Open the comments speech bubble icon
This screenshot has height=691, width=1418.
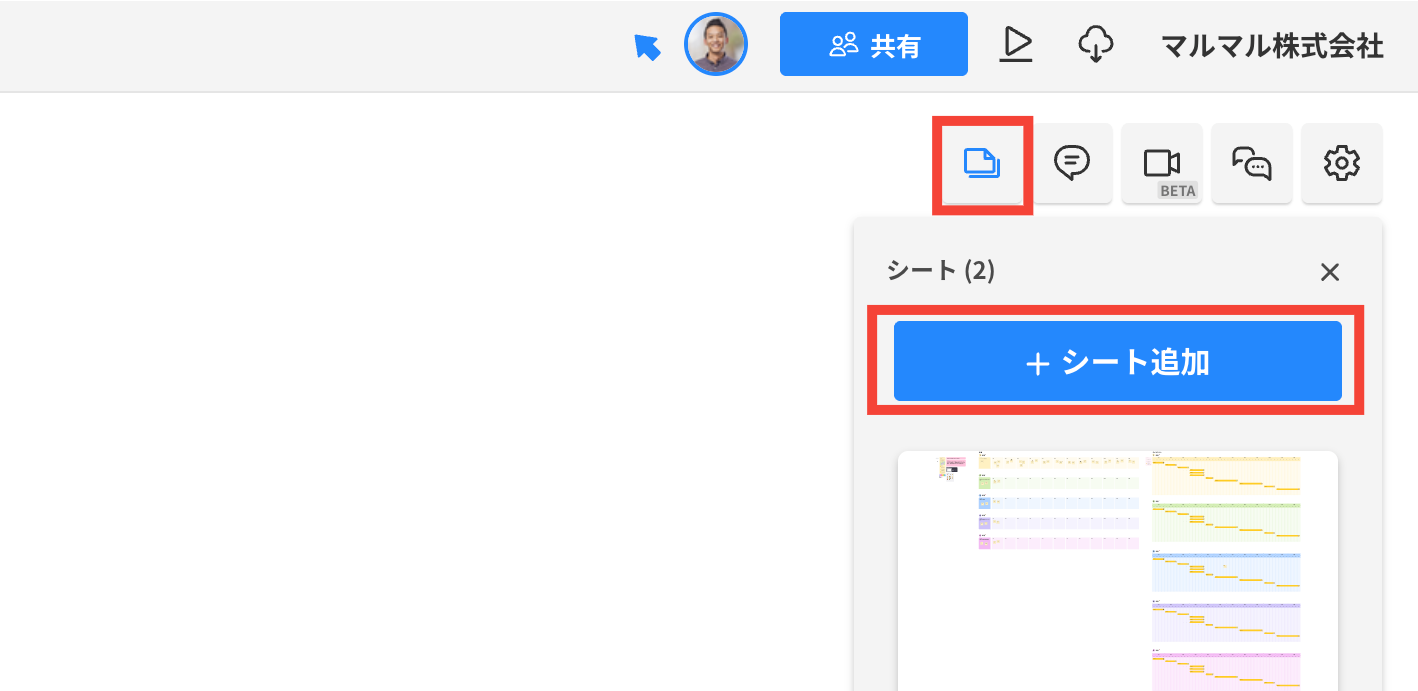(x=1072, y=163)
